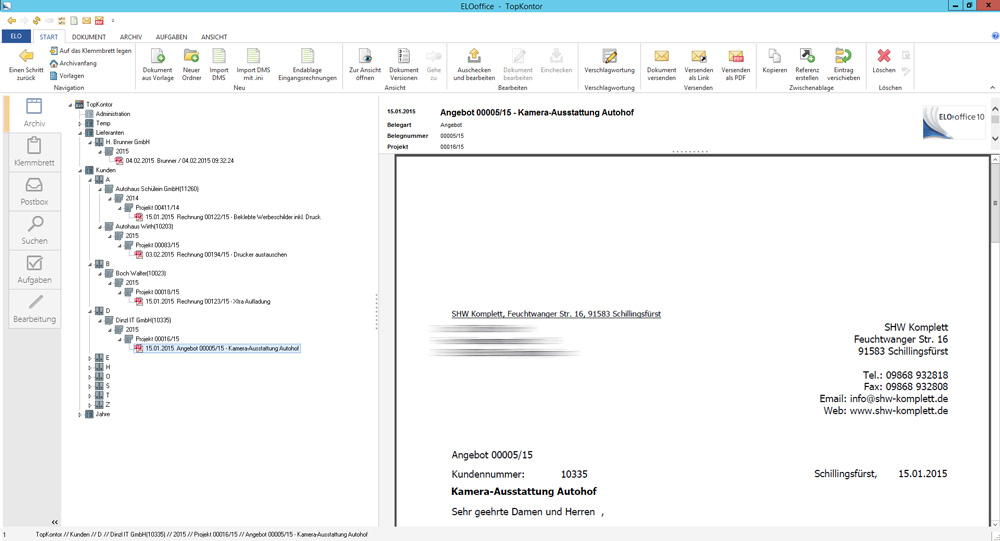Screen dimensions: 1000x541
Task: Expand the Jahre tree node
Action: tap(80, 414)
